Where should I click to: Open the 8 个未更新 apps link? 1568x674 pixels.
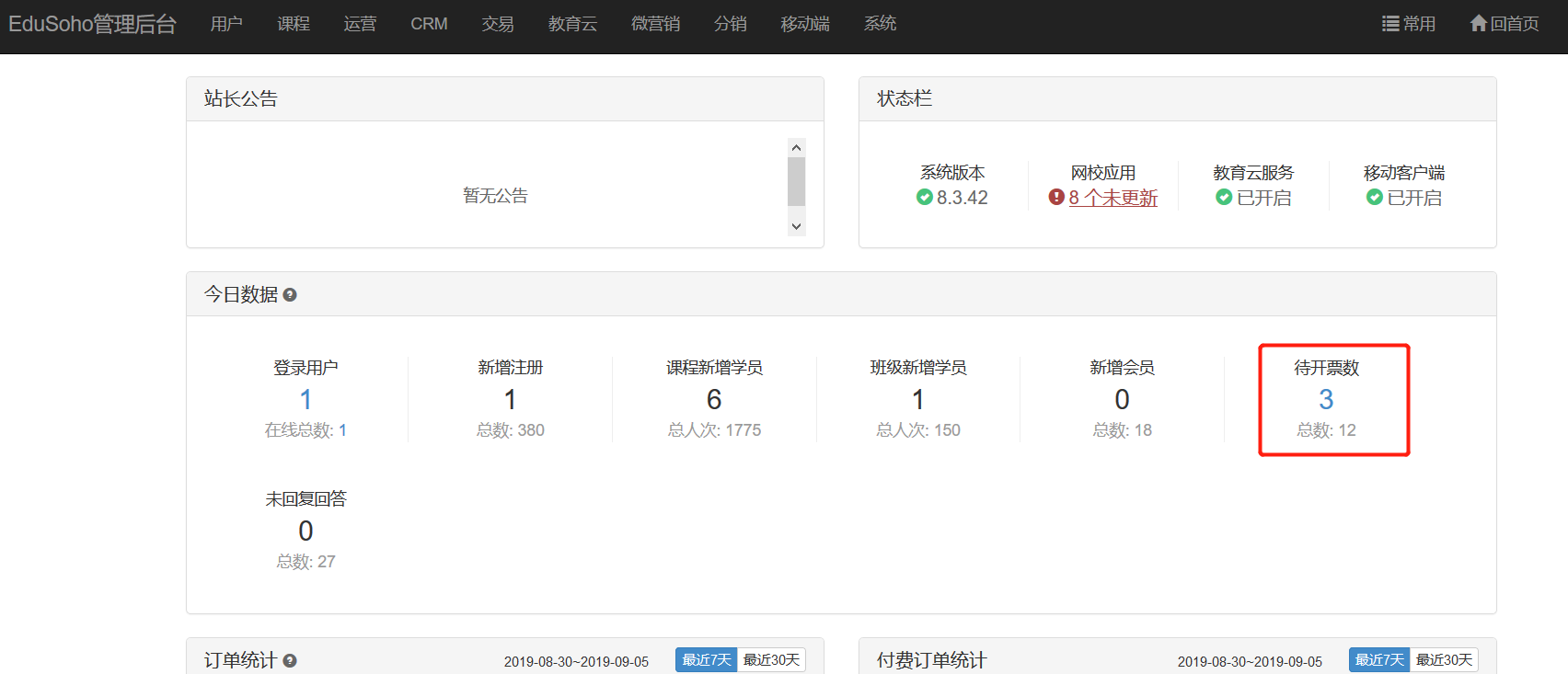click(x=1113, y=198)
